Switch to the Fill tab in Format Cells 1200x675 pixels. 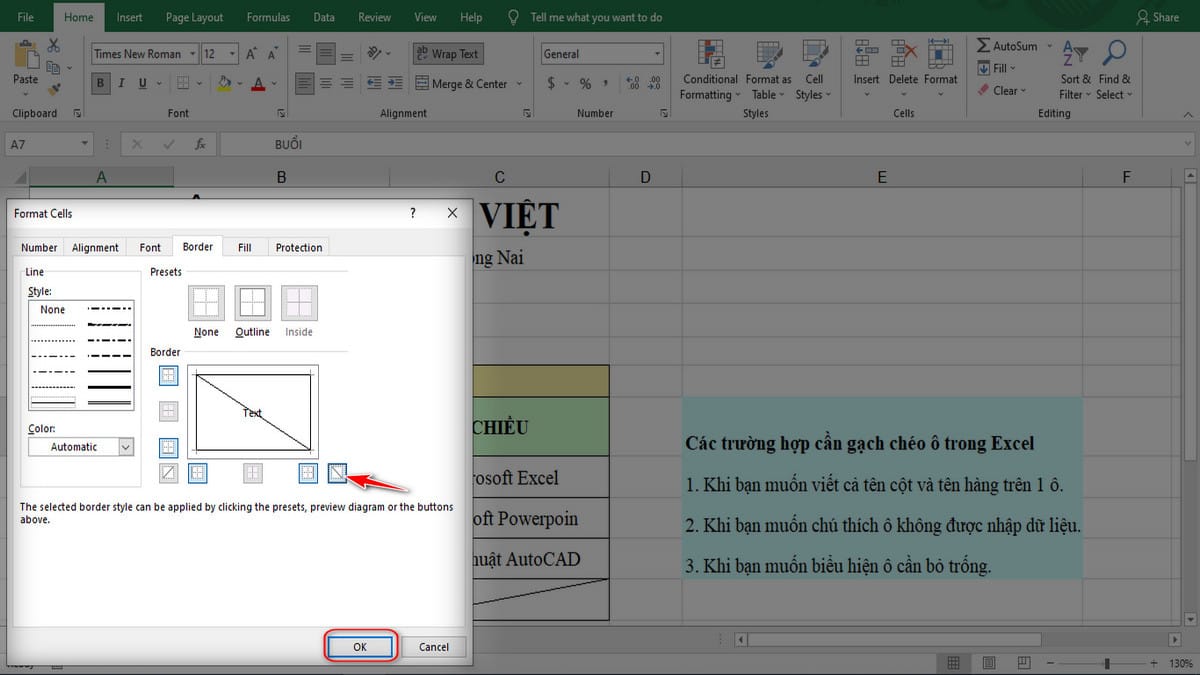tap(245, 247)
